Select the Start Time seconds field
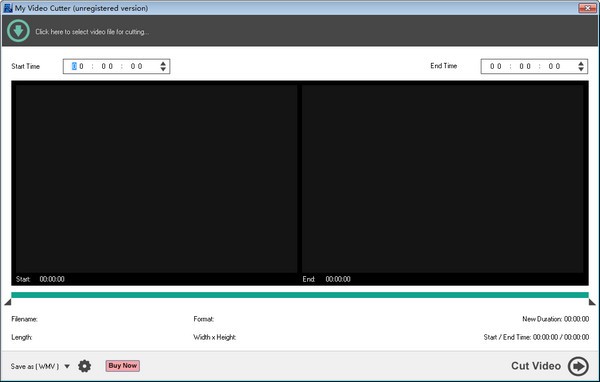Image resolution: width=600 pixels, height=382 pixels. [x=136, y=66]
